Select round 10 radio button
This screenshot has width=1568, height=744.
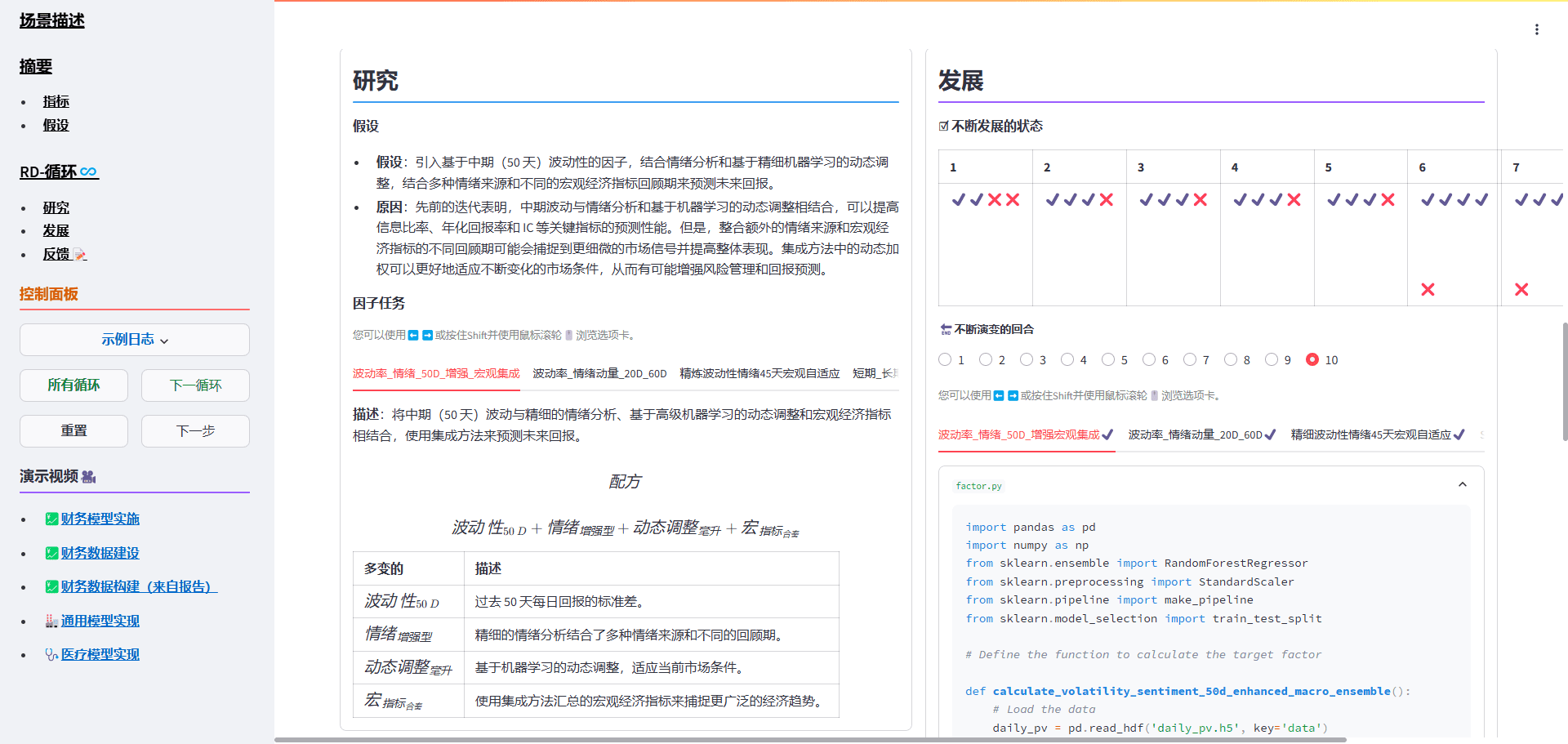click(1312, 359)
